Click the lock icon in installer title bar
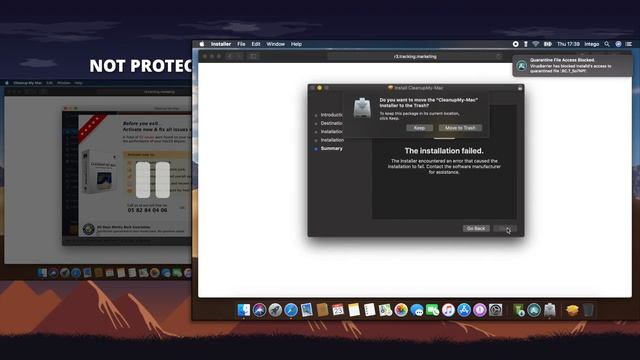Viewport: 640px width, 360px height. tap(520, 88)
